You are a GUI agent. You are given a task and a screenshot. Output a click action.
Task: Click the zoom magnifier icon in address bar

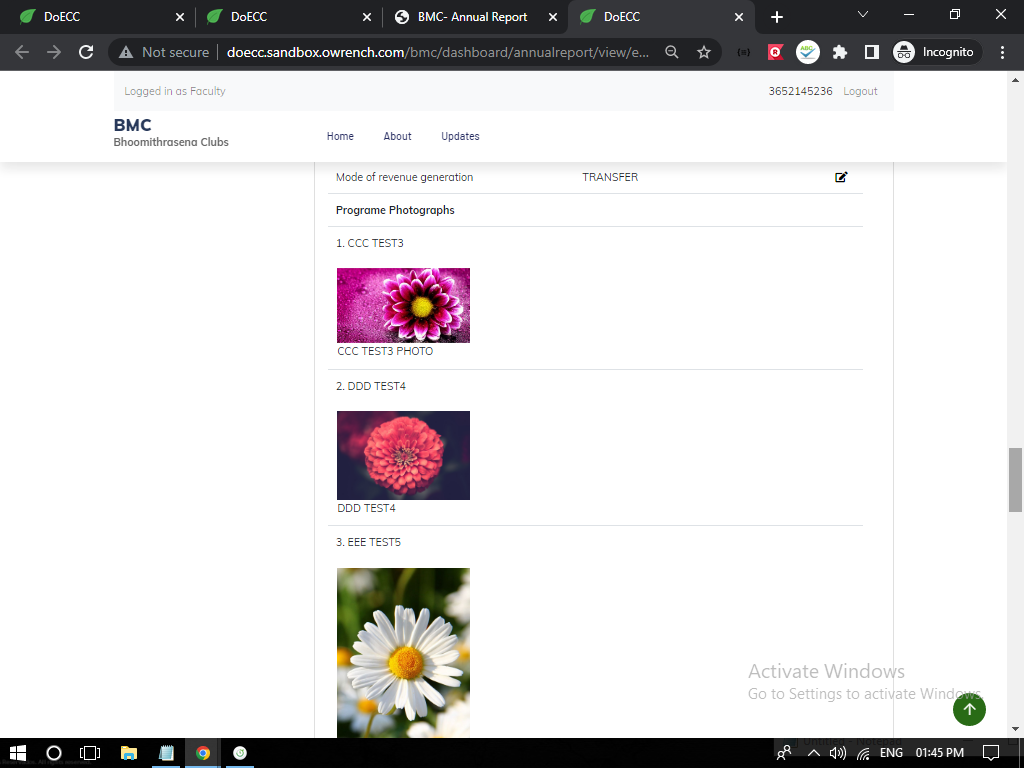pyautogui.click(x=673, y=52)
